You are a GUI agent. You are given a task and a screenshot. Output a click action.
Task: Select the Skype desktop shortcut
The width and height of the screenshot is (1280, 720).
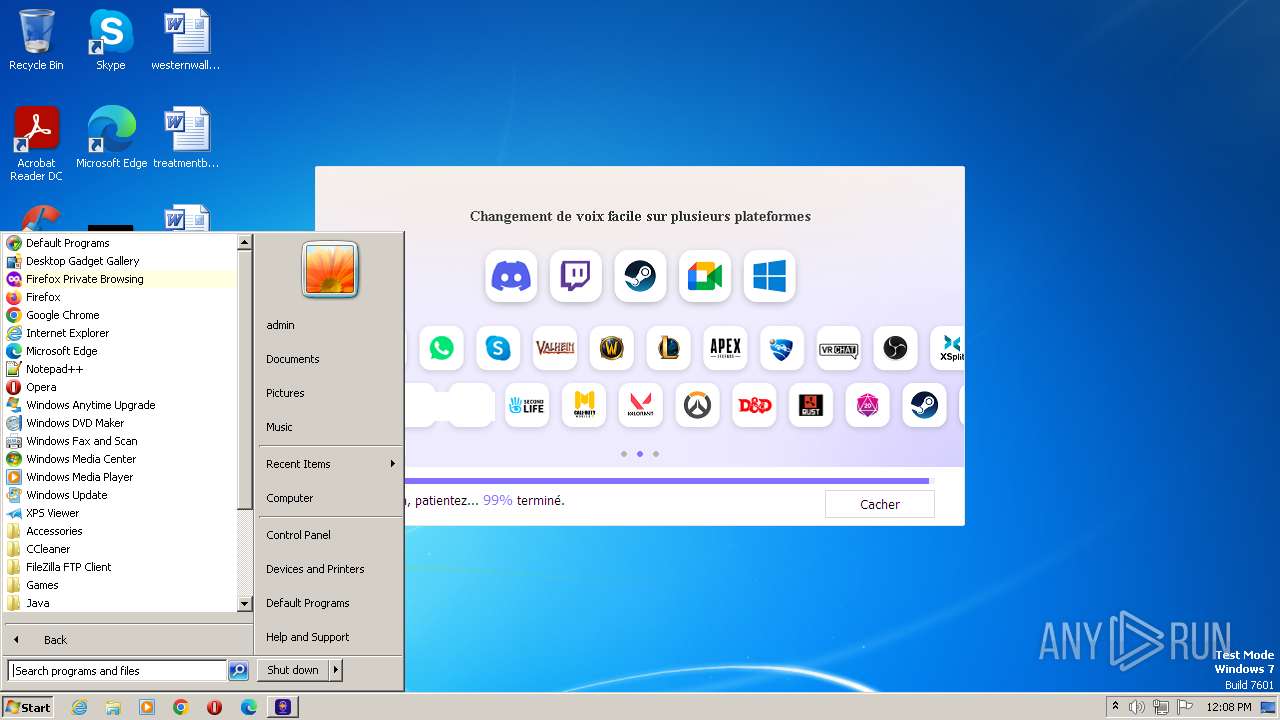(110, 40)
